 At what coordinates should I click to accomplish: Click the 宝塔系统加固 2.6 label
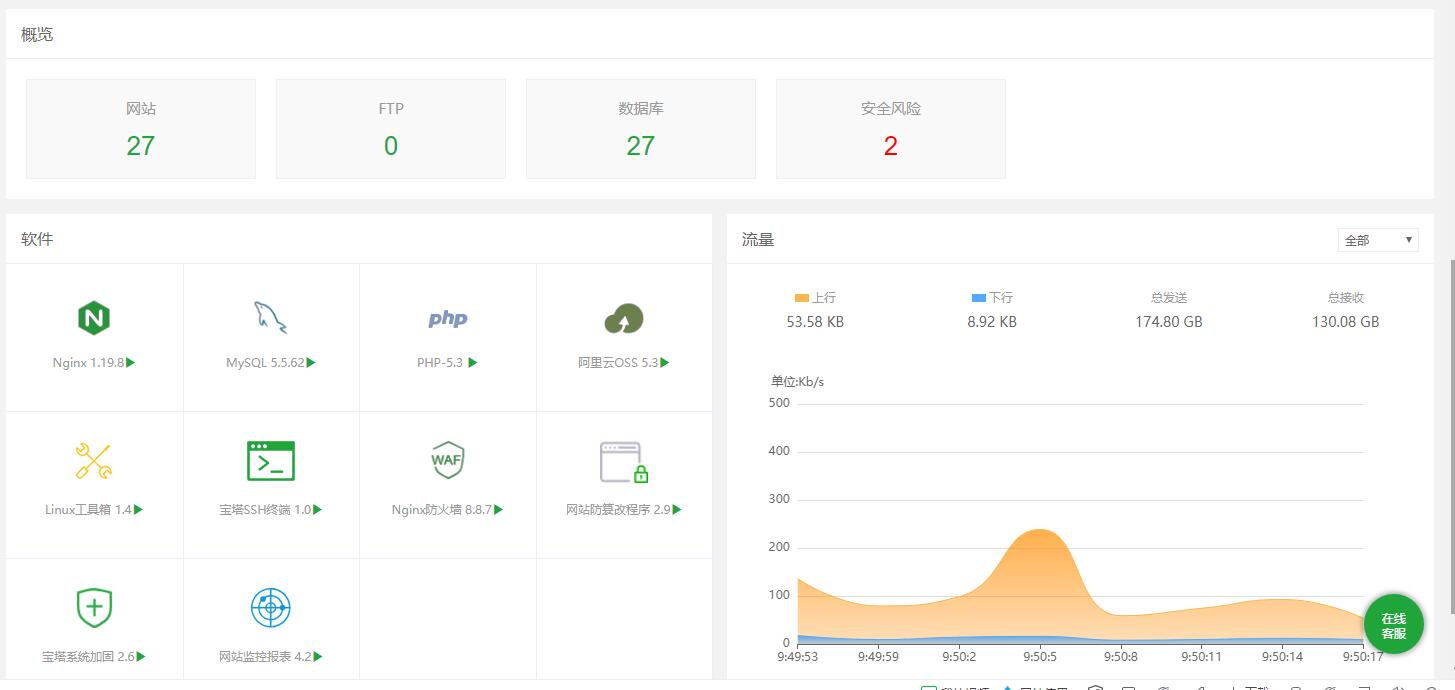[x=88, y=657]
